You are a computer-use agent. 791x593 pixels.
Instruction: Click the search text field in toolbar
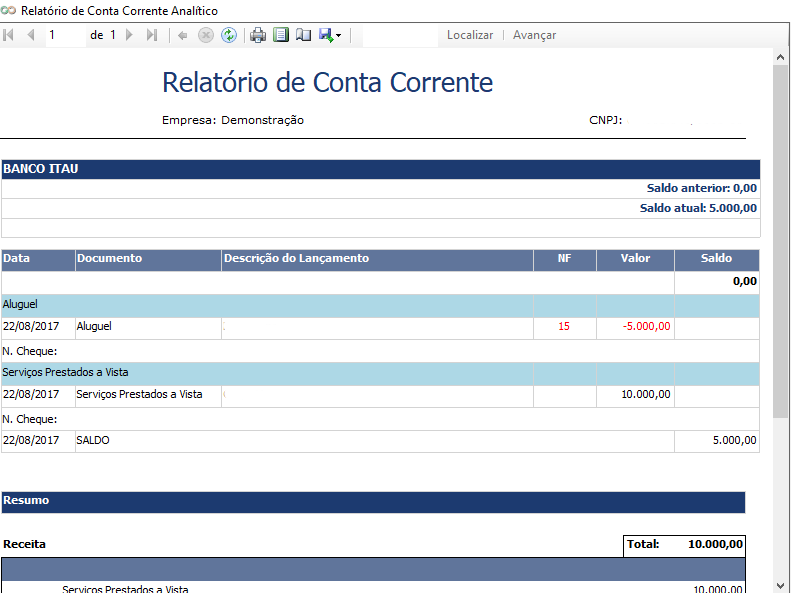401,35
